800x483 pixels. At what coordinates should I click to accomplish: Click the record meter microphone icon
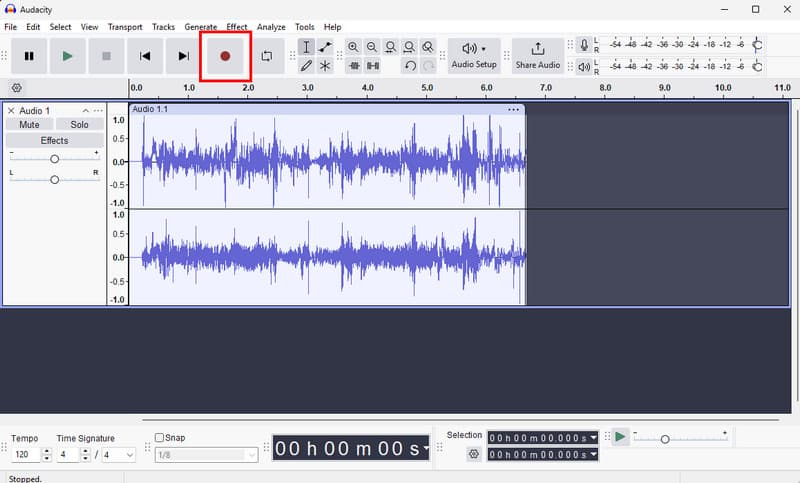click(584, 45)
